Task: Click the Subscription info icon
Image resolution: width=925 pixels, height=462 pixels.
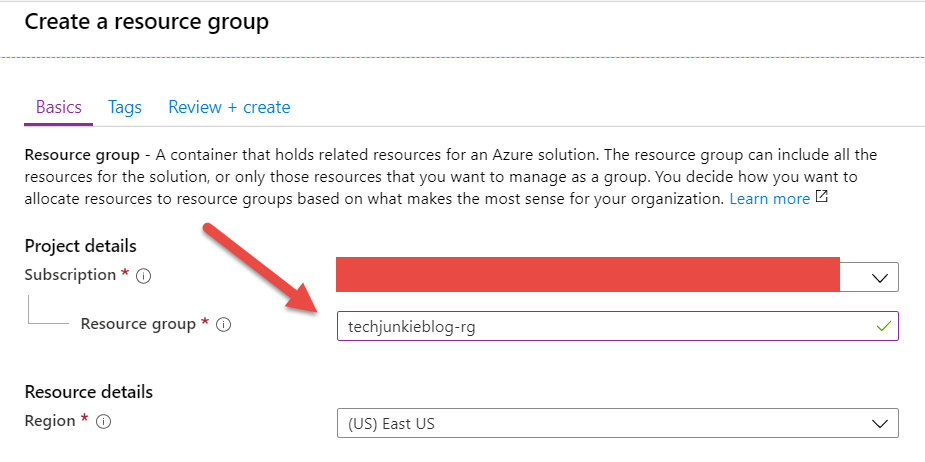Action: point(143,275)
